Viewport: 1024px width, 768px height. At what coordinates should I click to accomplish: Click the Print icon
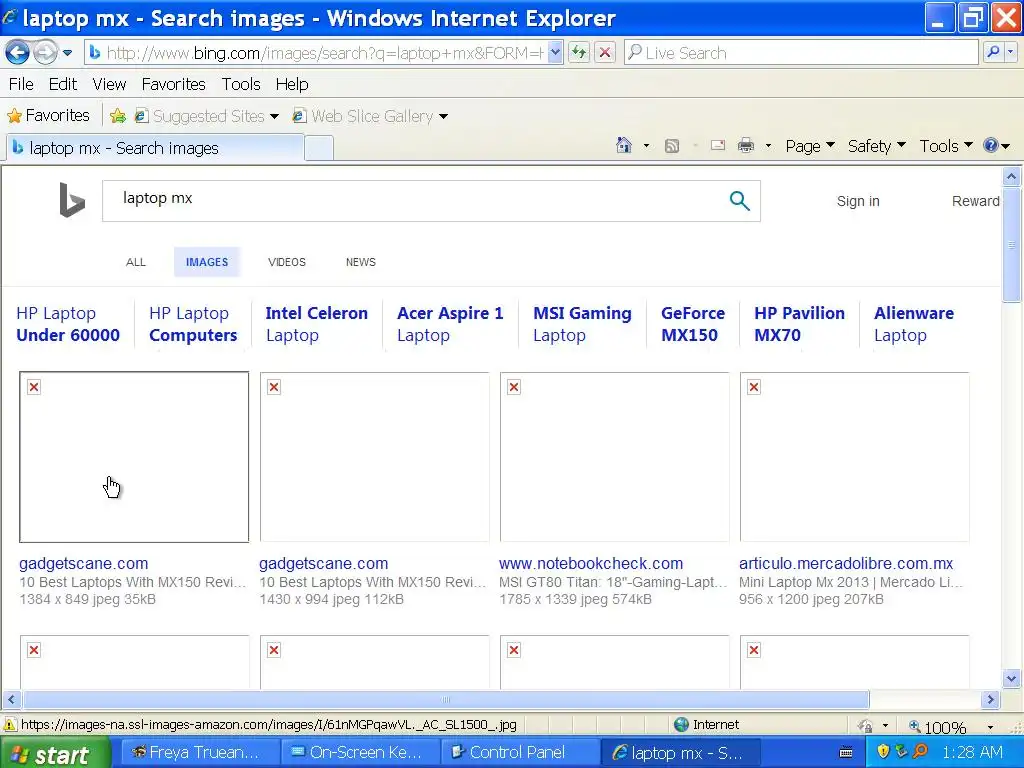pos(746,146)
